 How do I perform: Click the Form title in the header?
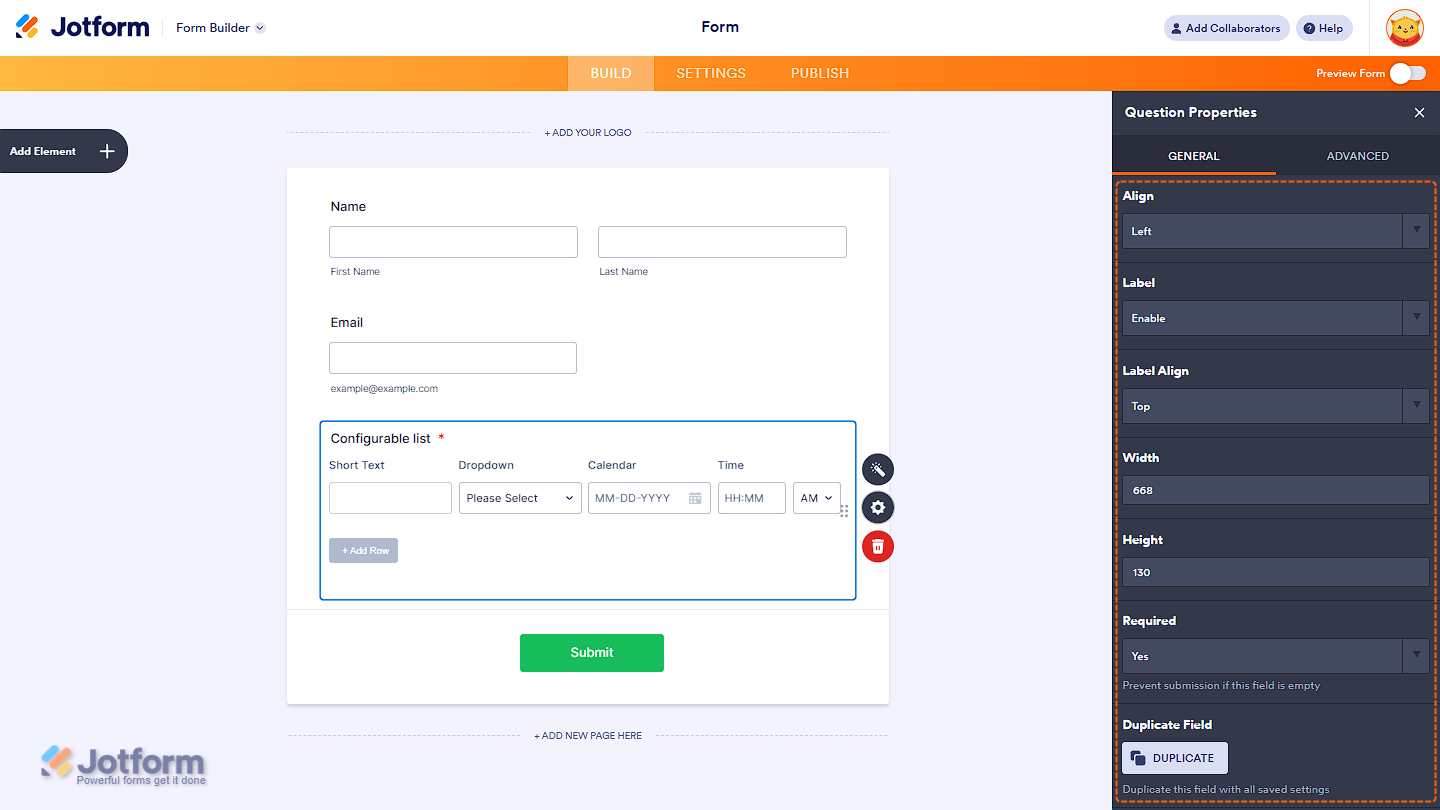(720, 27)
